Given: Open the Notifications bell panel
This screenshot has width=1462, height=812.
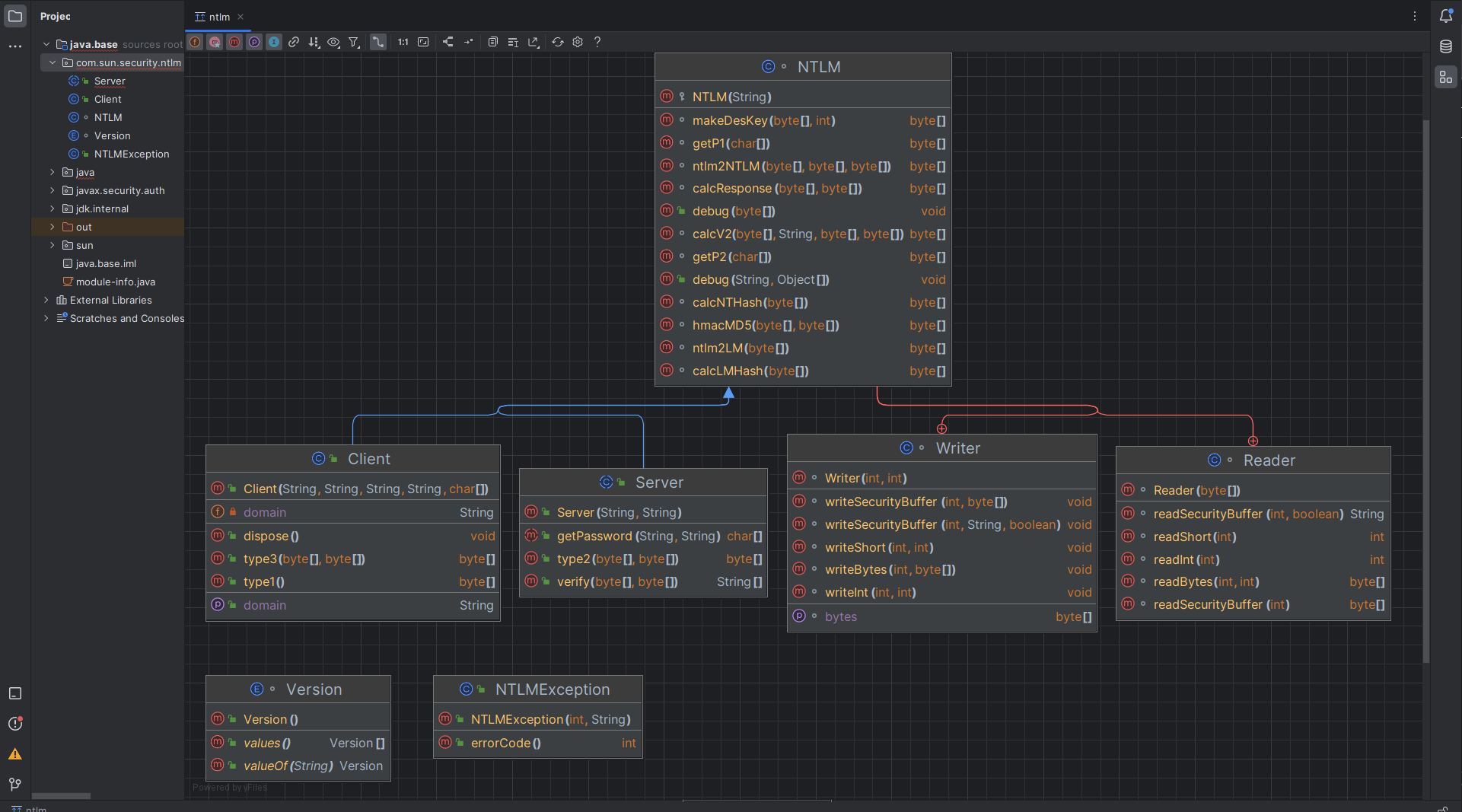Looking at the screenshot, I should (1445, 16).
